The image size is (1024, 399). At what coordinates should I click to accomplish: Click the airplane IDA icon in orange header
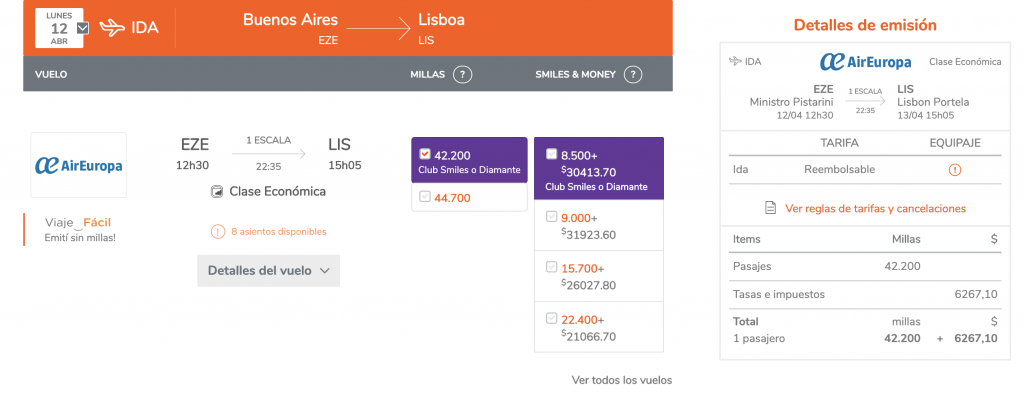(112, 28)
